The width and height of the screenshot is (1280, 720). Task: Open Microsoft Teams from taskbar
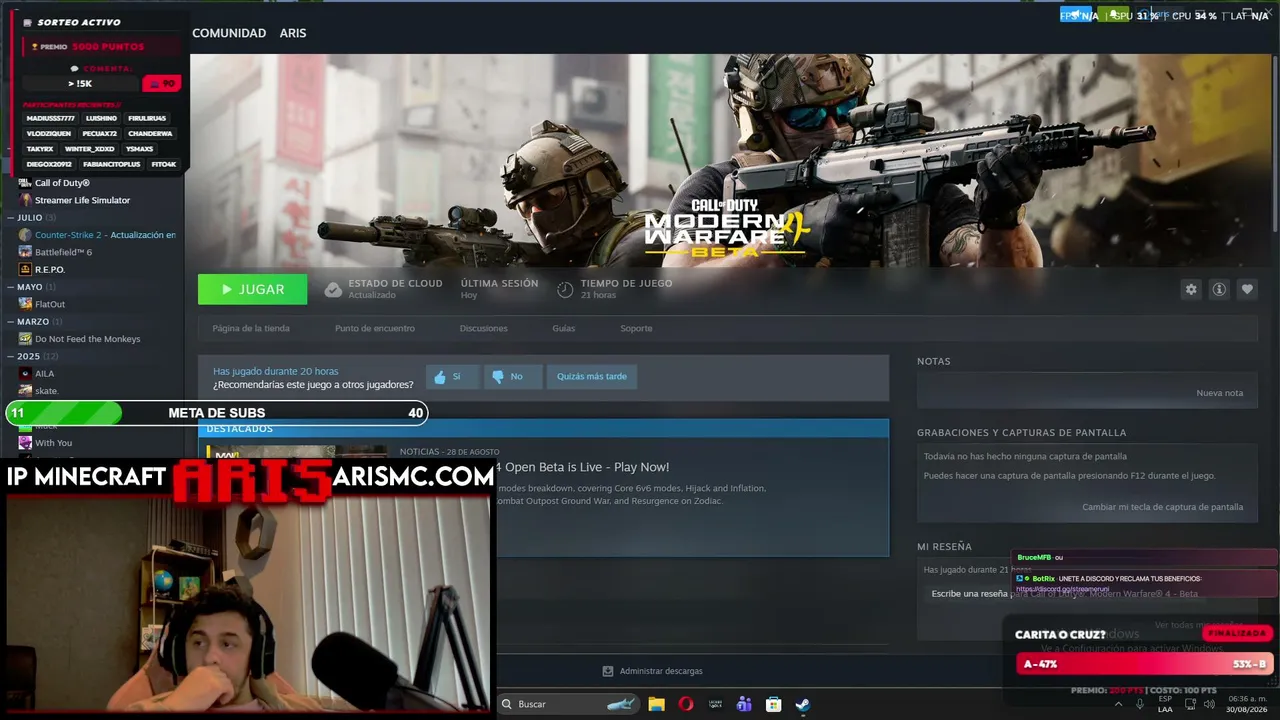click(x=744, y=704)
